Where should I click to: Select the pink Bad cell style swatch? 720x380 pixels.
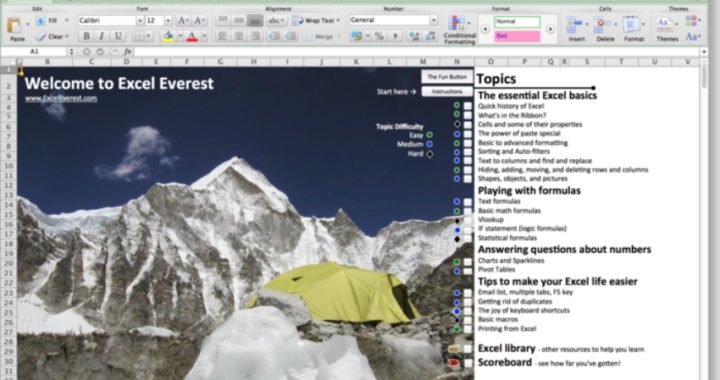pos(517,36)
